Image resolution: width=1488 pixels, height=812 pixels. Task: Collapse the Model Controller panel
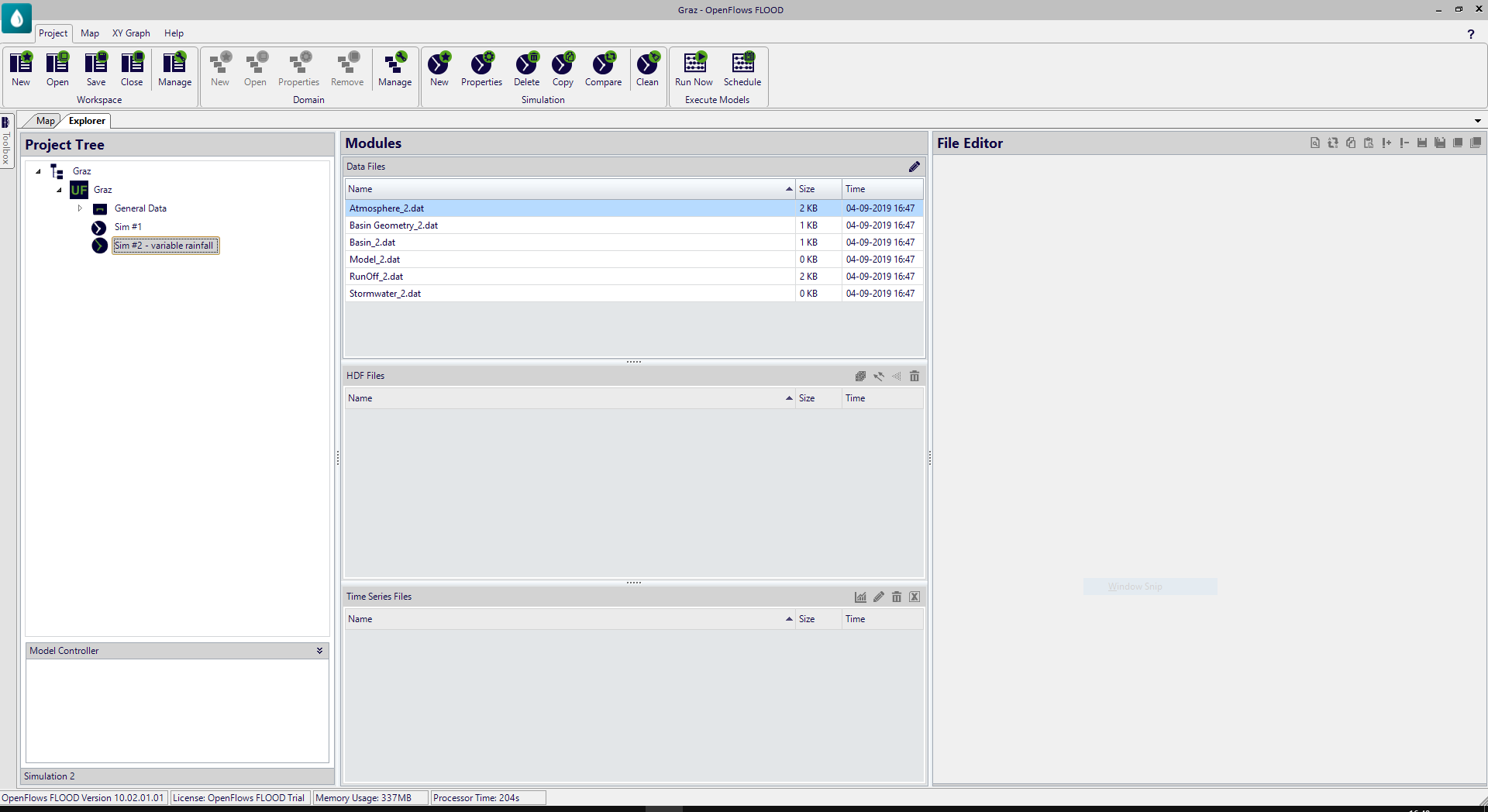[319, 651]
